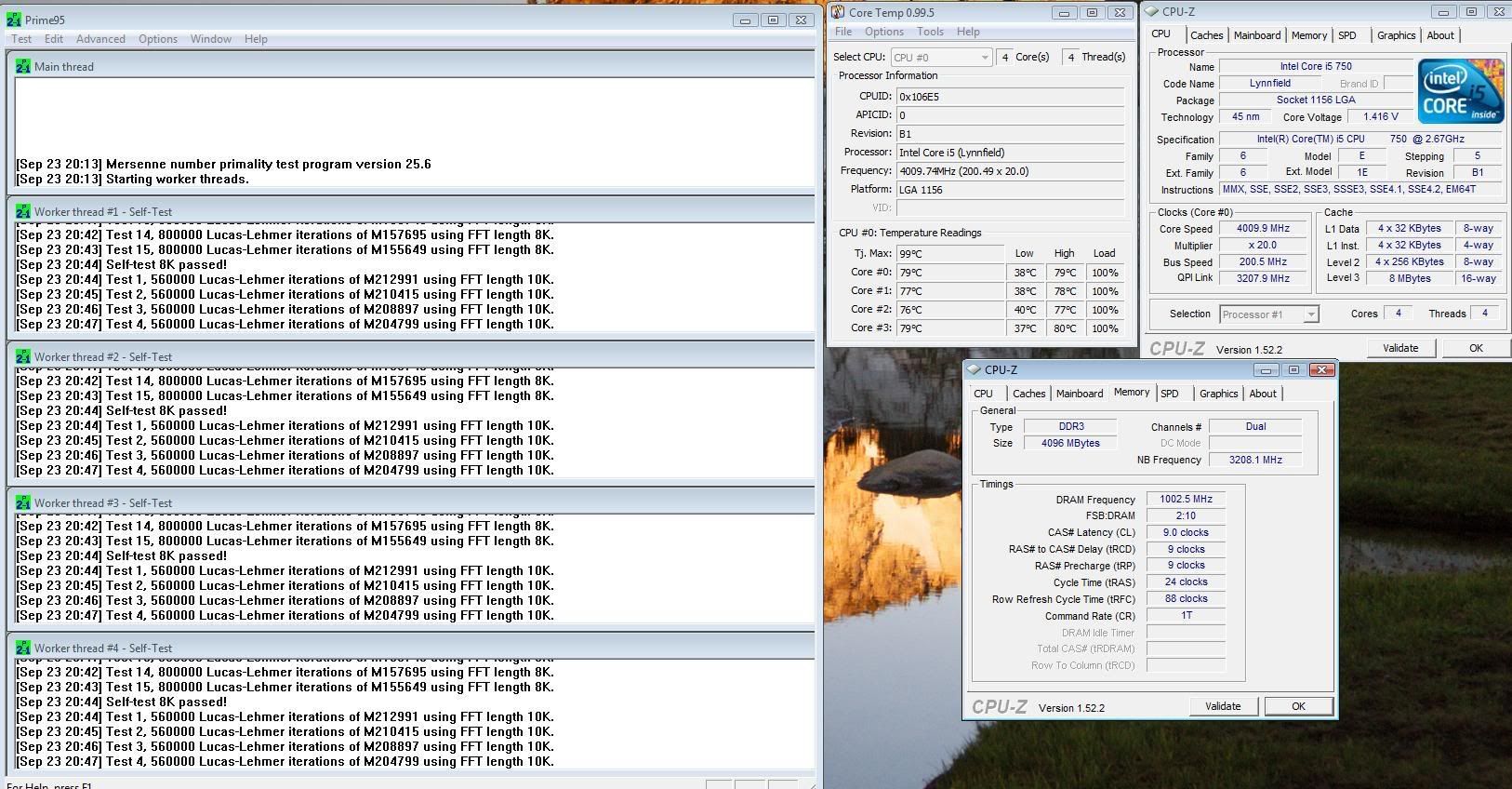This screenshot has height=789, width=1512.
Task: Switch to Mainboard tab in top CPU-Z
Action: point(1257,35)
